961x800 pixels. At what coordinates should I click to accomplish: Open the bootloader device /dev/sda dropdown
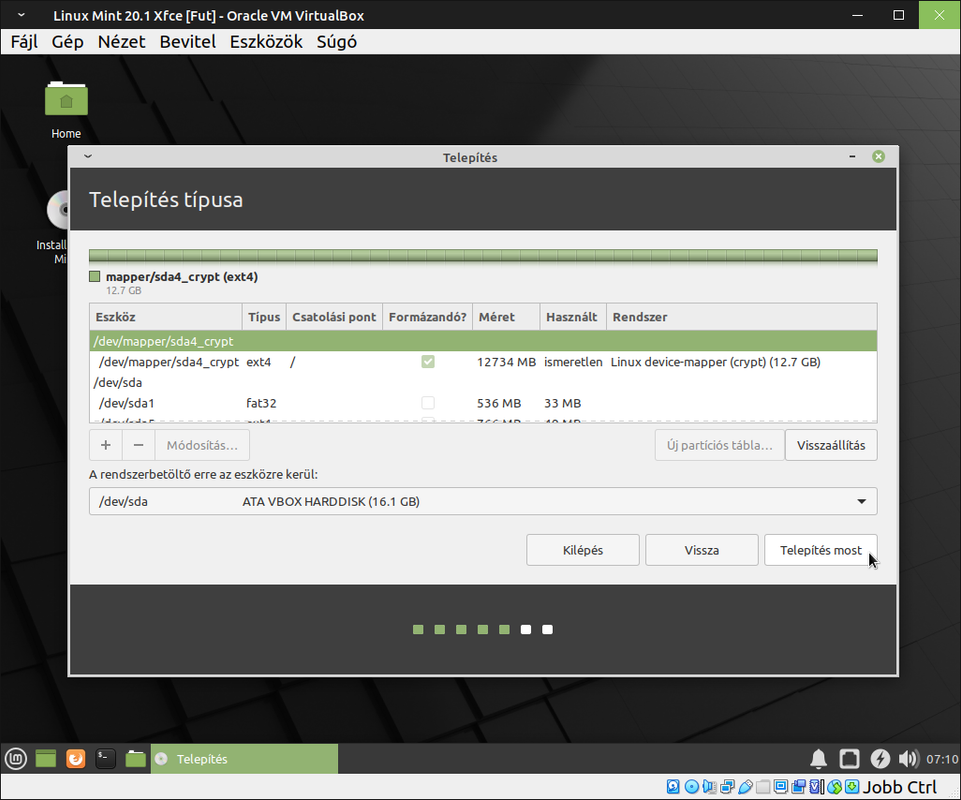click(x=483, y=501)
